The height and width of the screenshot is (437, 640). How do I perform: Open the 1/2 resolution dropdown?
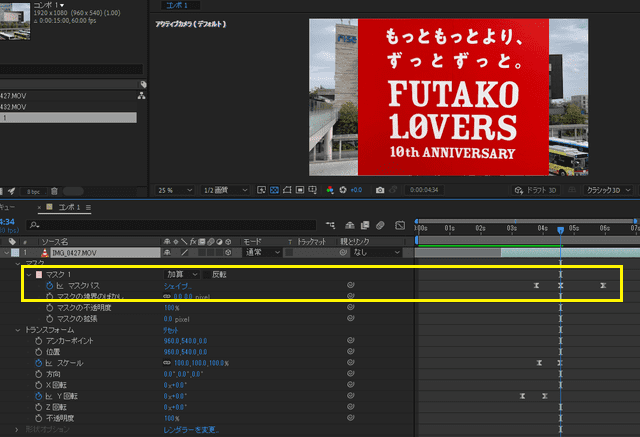pos(225,190)
